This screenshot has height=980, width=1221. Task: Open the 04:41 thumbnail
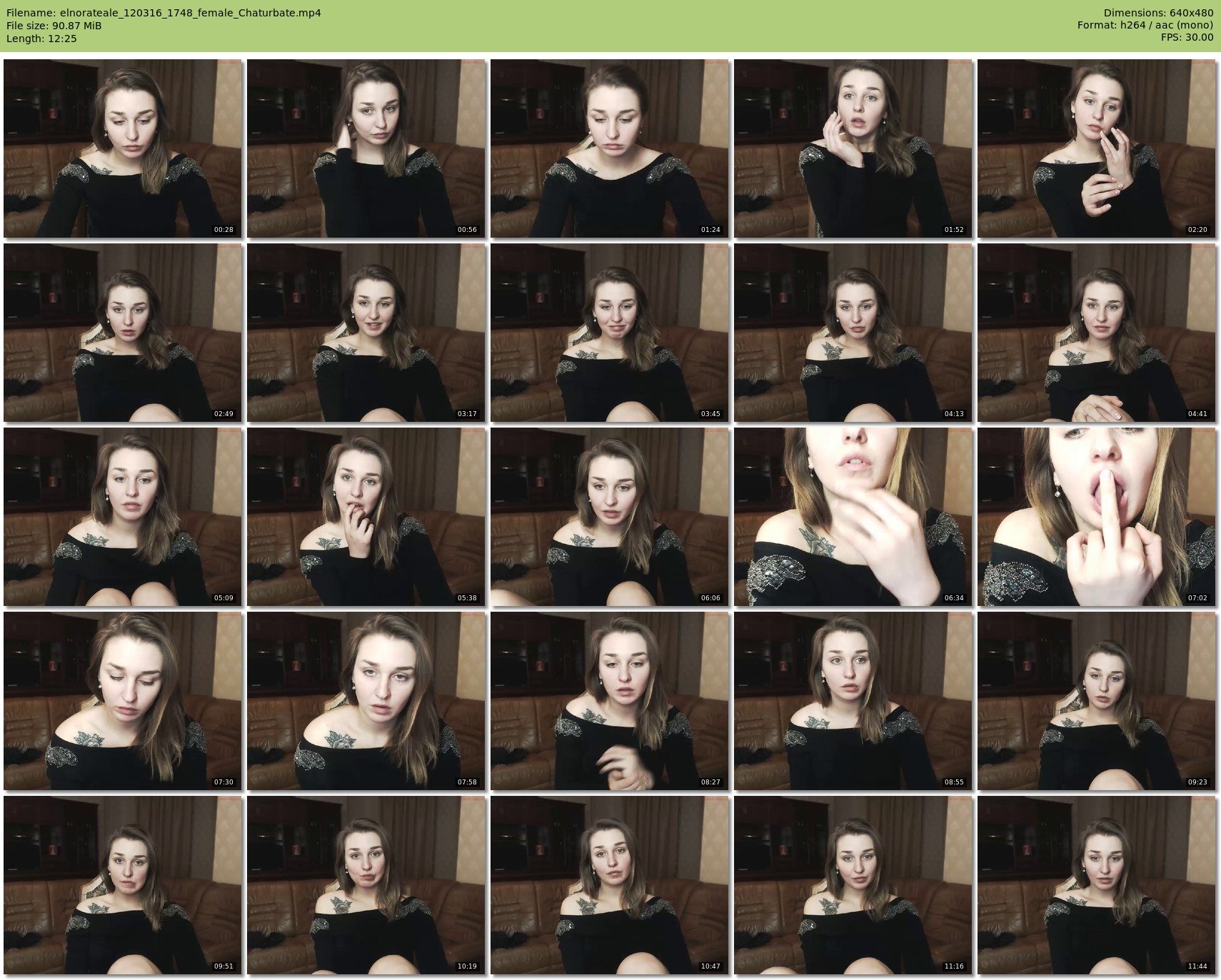click(x=1097, y=333)
